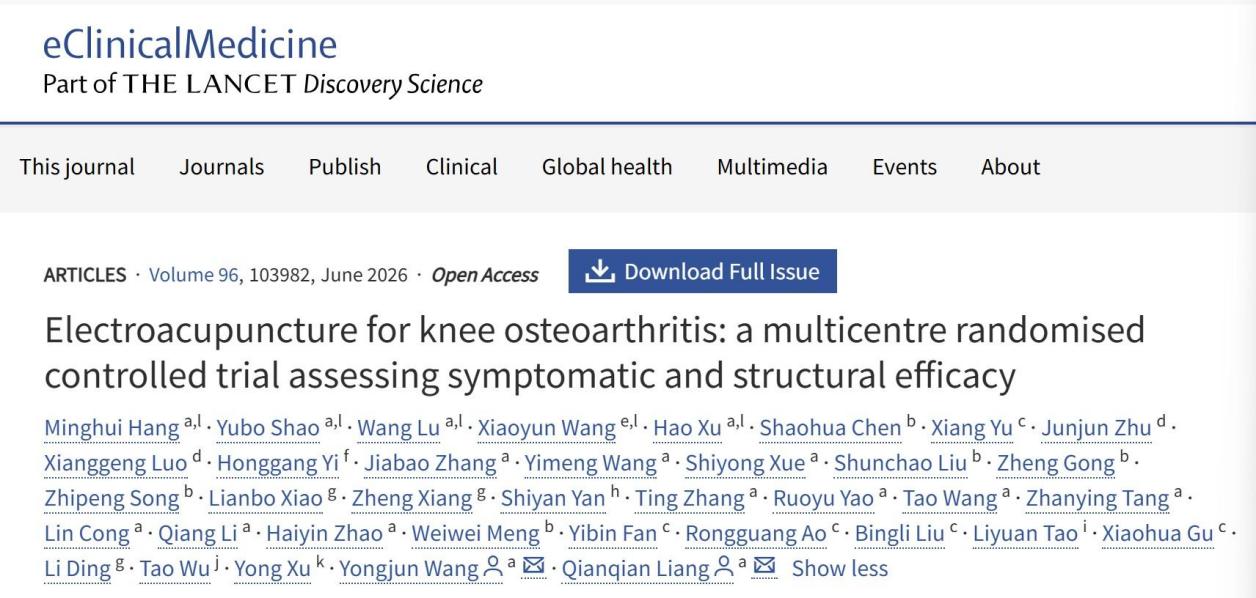Open the Publish menu
Image resolution: width=1256 pixels, height=598 pixels.
(345, 167)
